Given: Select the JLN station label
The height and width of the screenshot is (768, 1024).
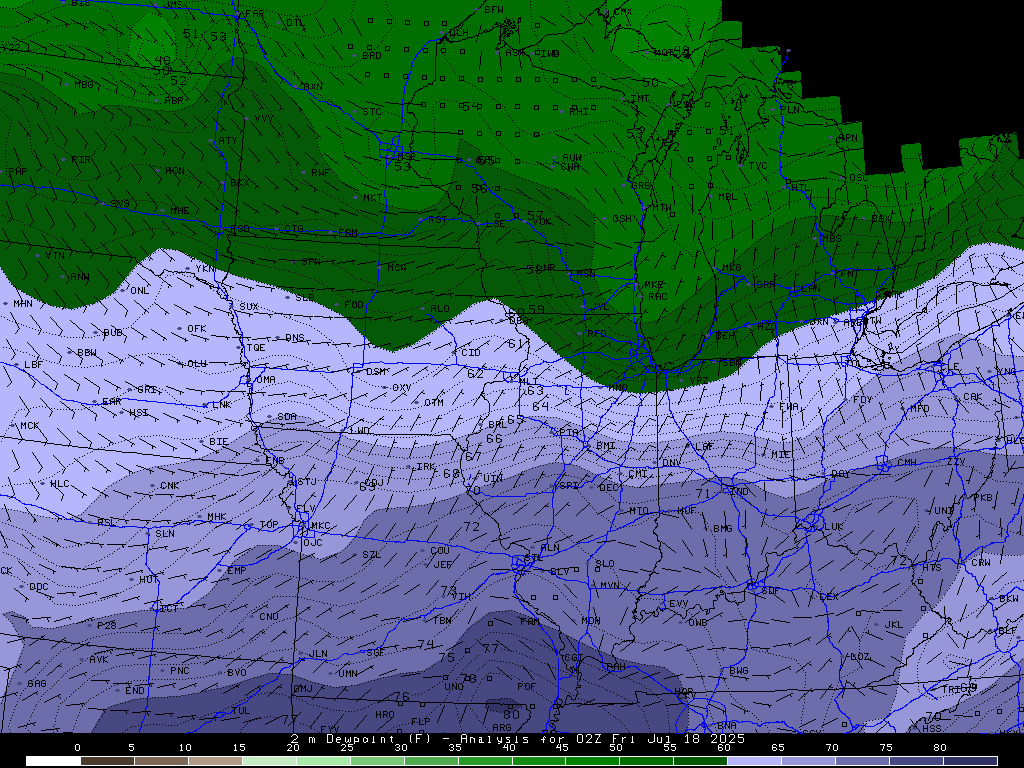Looking at the screenshot, I should (x=318, y=654).
